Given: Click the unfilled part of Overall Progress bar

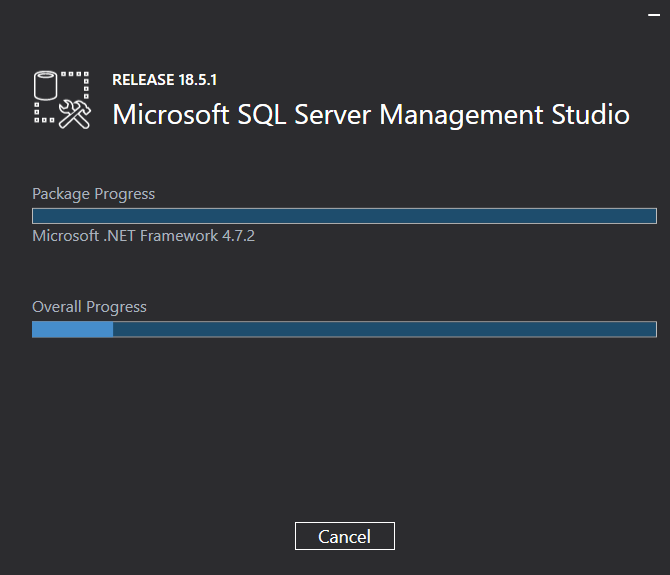Looking at the screenshot, I should click(384, 329).
